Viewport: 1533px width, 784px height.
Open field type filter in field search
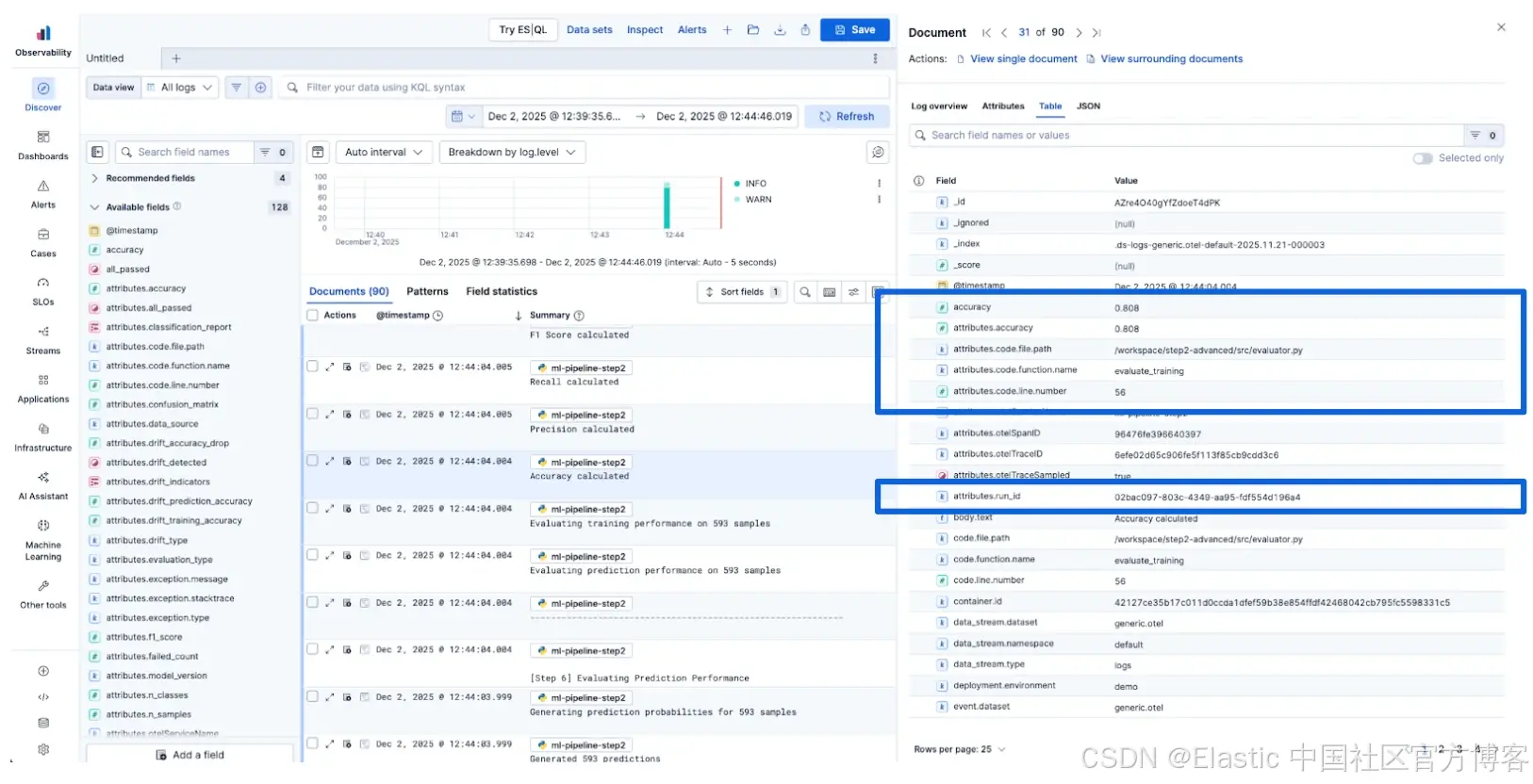point(273,152)
